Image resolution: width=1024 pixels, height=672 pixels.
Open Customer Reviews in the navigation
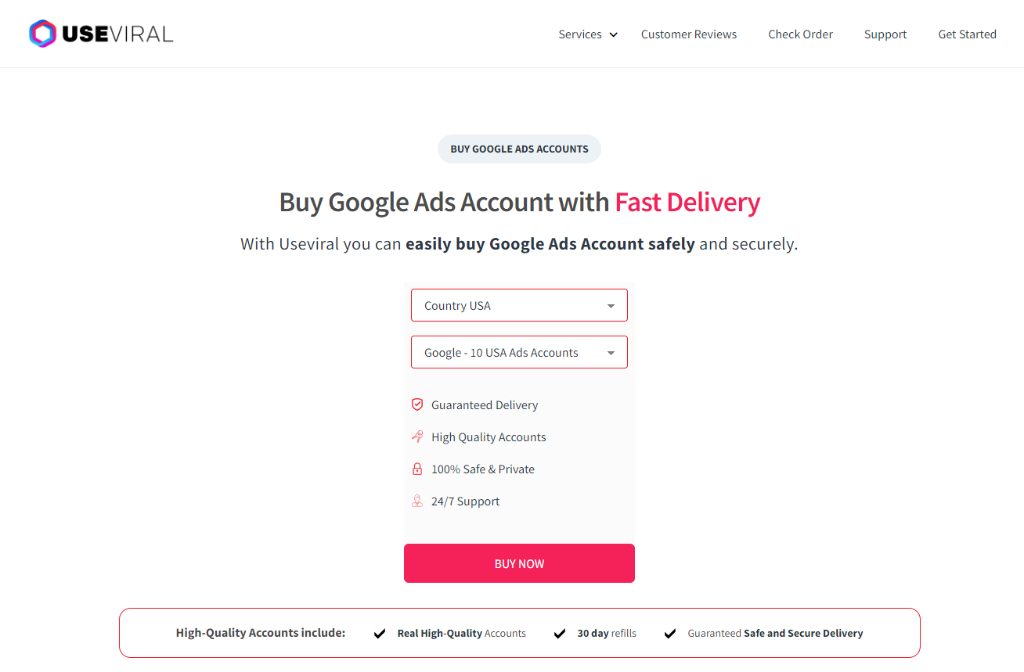coord(688,34)
